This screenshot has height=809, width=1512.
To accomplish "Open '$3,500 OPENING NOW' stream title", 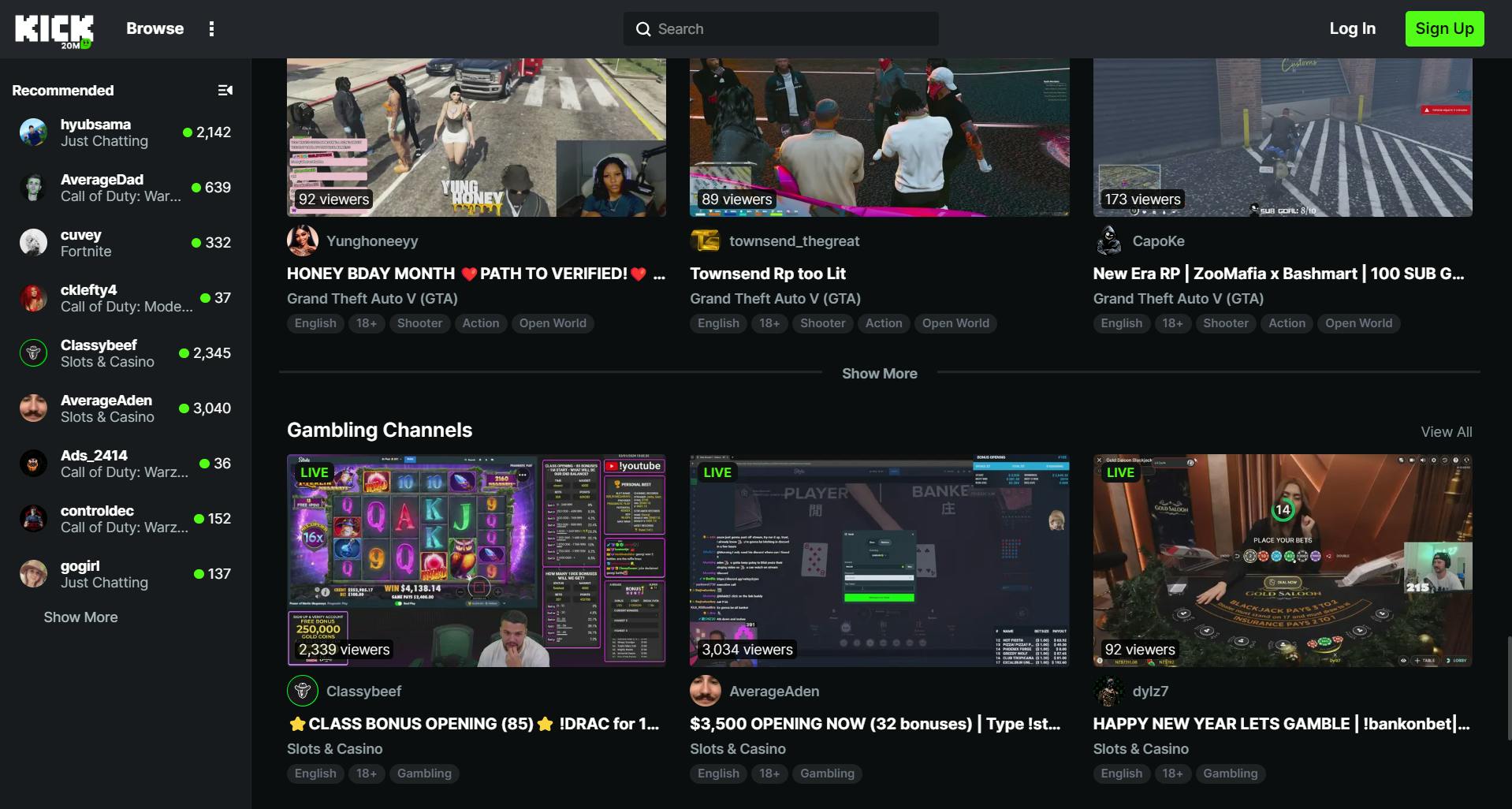I will (x=875, y=724).
